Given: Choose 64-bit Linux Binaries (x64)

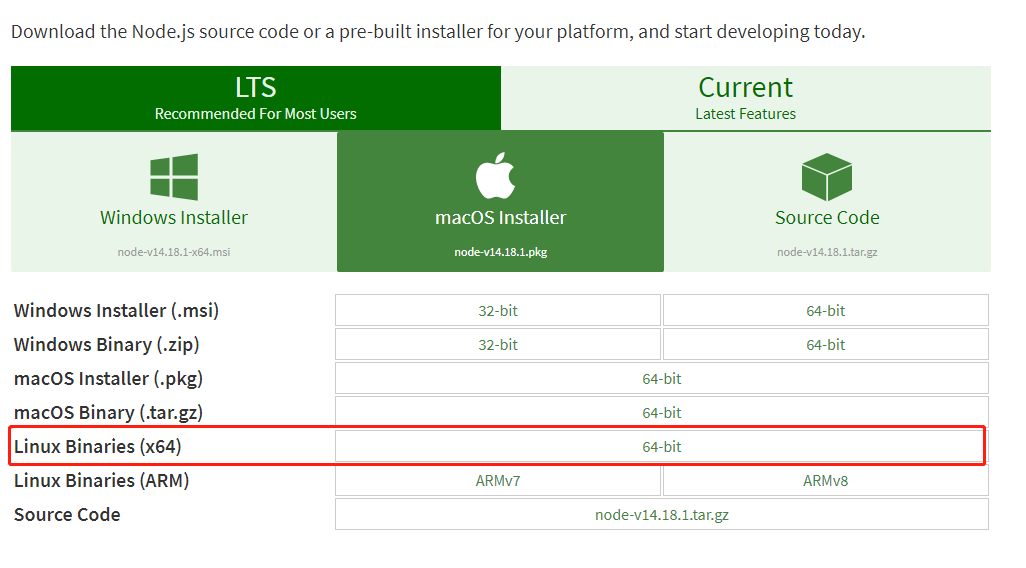Looking at the screenshot, I should coord(662,446).
